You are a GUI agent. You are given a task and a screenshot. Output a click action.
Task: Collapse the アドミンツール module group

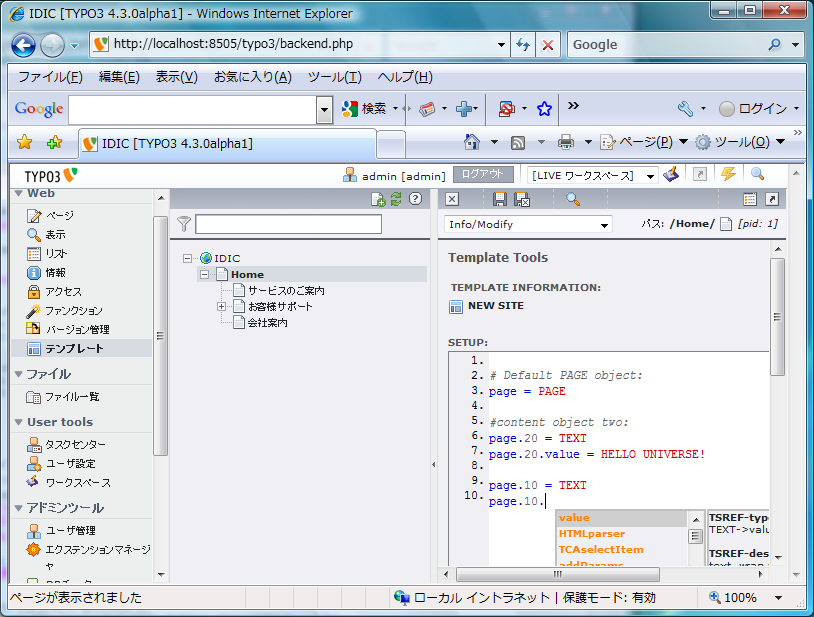19,508
